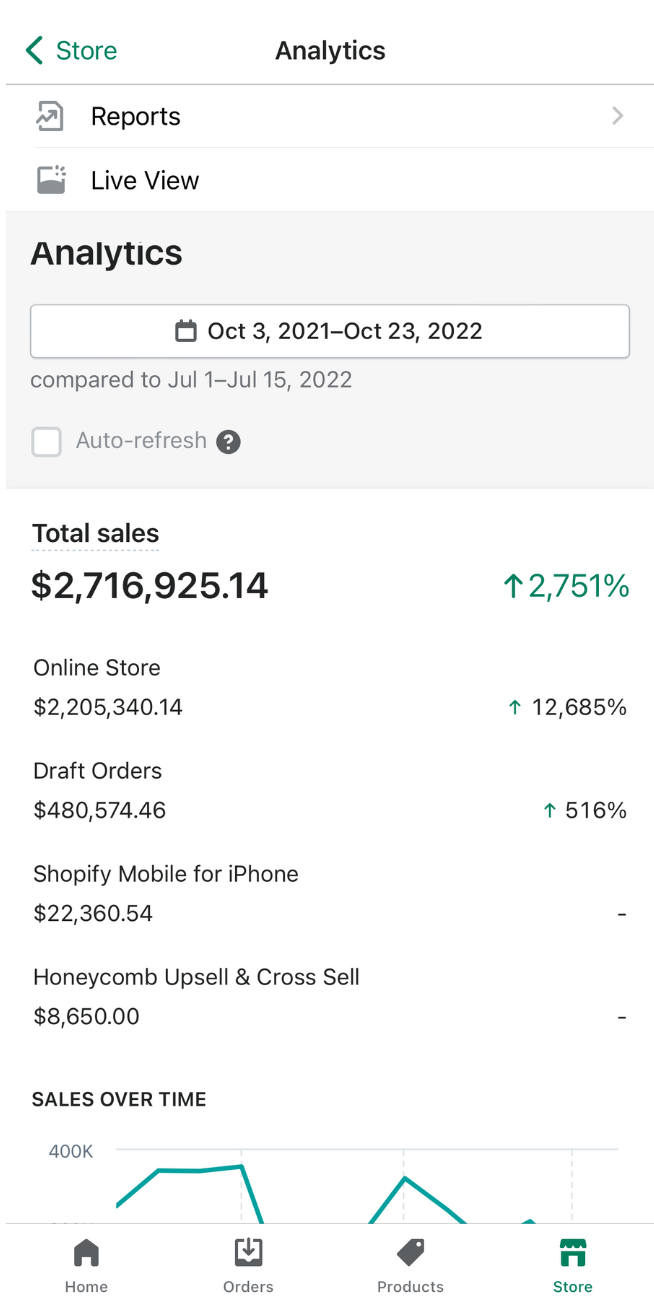
Task: Tap the Honeycomb Upsell & Cross Sell row
Action: (x=330, y=997)
